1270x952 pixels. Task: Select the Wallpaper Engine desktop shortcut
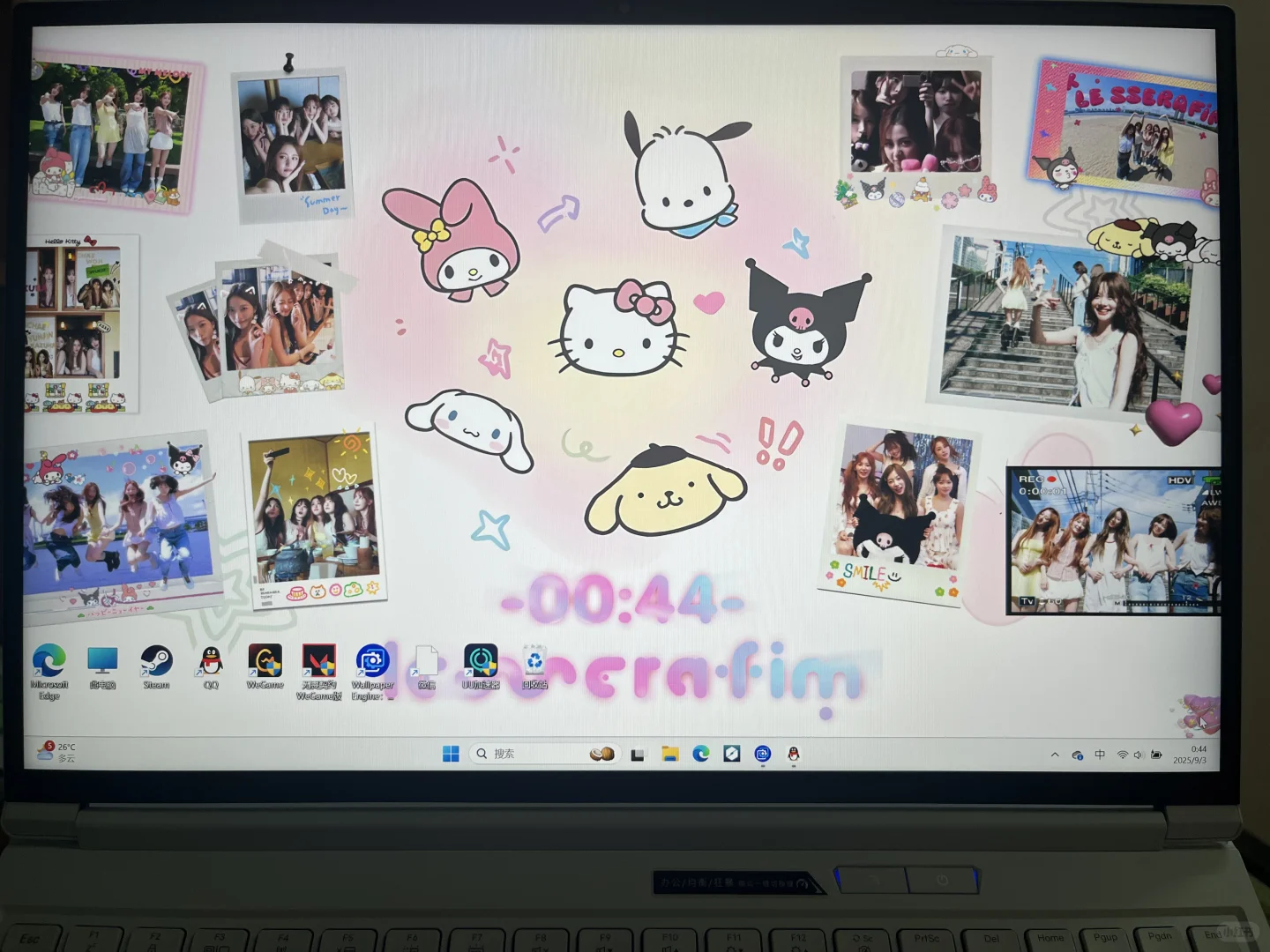click(372, 672)
